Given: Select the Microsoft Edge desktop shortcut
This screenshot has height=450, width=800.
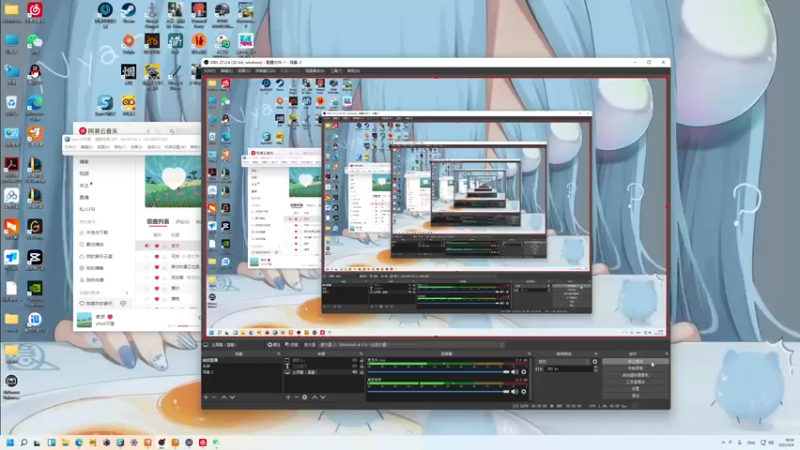Looking at the screenshot, I should coord(35,106).
